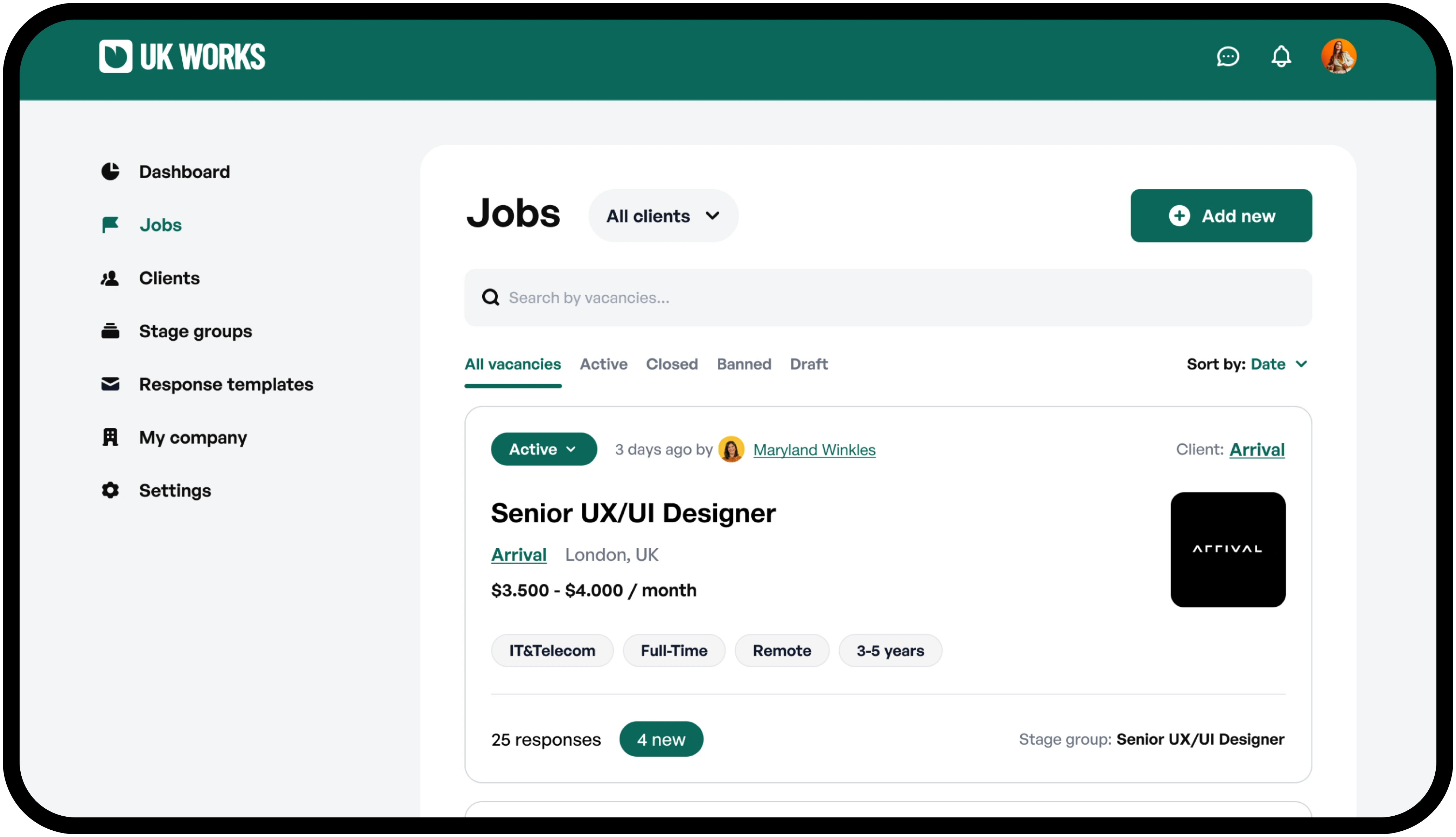Click the Dashboard pie chart icon
Screen dimensions: 1456x837
tap(110, 171)
